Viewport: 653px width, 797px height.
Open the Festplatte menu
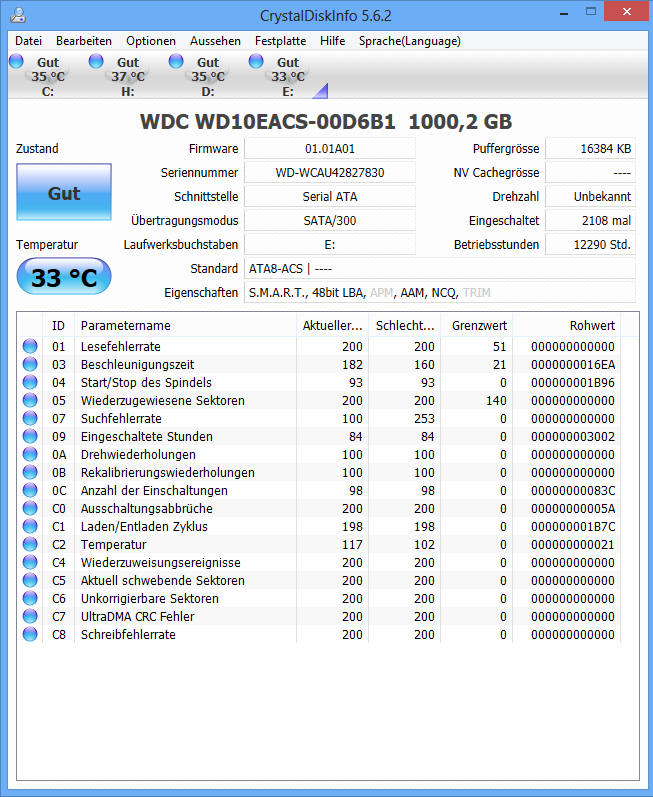pyautogui.click(x=281, y=41)
